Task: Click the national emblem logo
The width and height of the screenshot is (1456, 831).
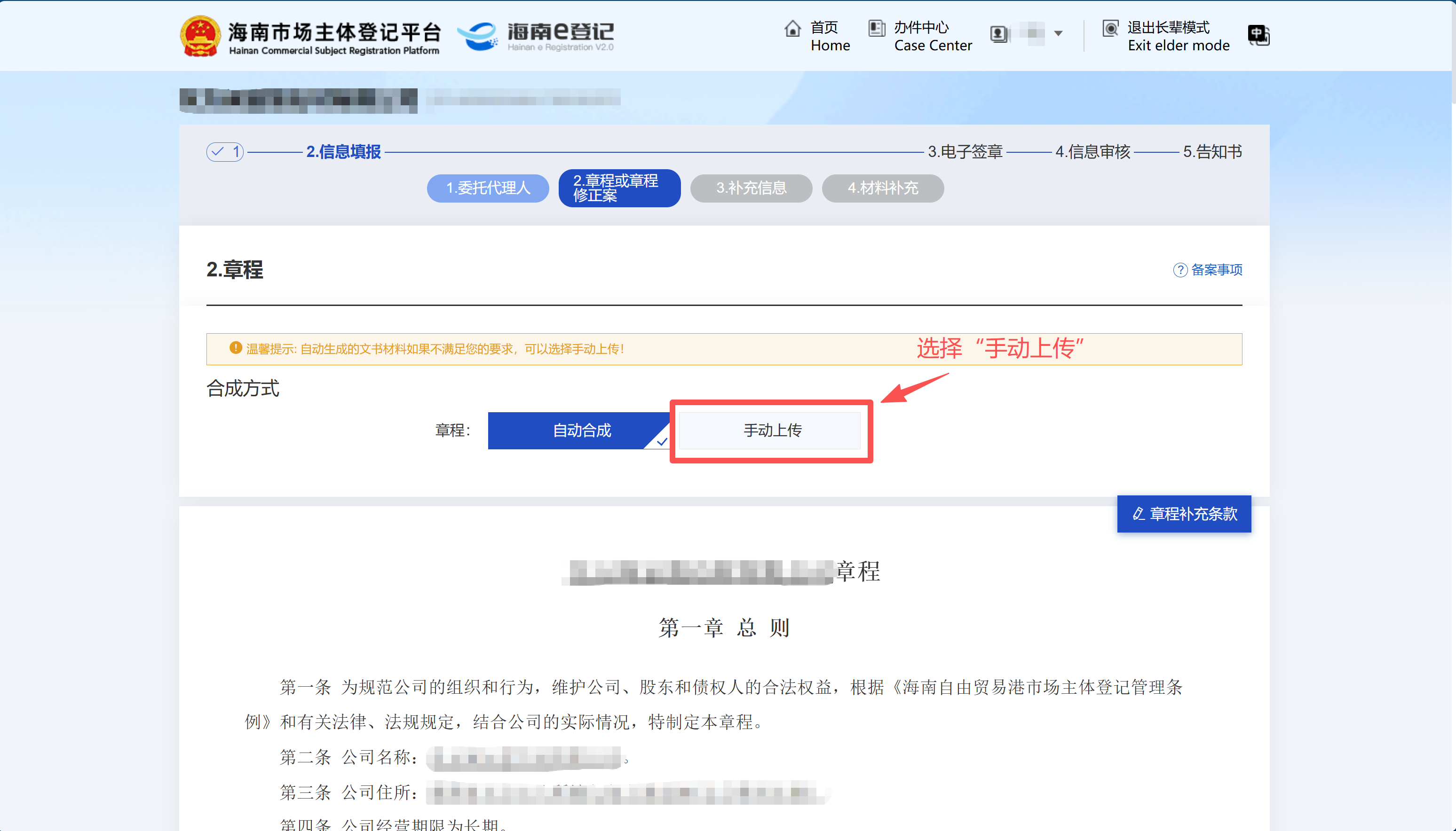Action: point(200,35)
